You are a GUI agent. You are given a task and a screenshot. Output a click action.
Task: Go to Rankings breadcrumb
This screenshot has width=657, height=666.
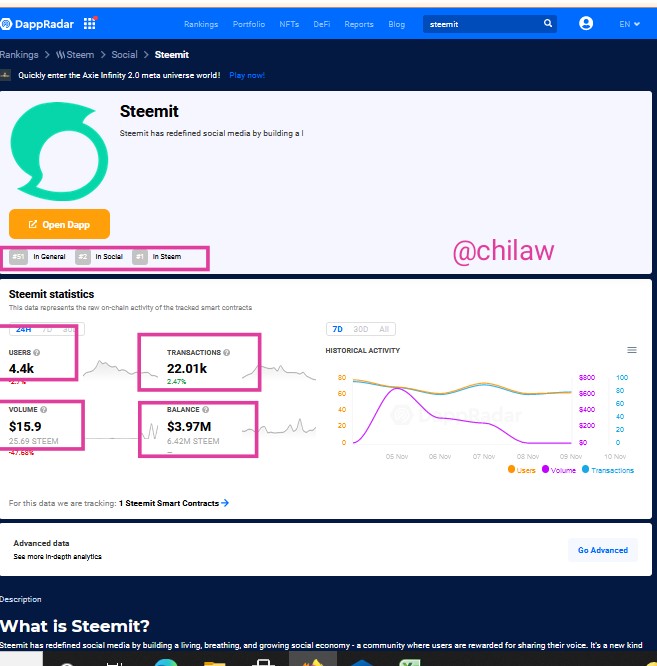tap(19, 55)
